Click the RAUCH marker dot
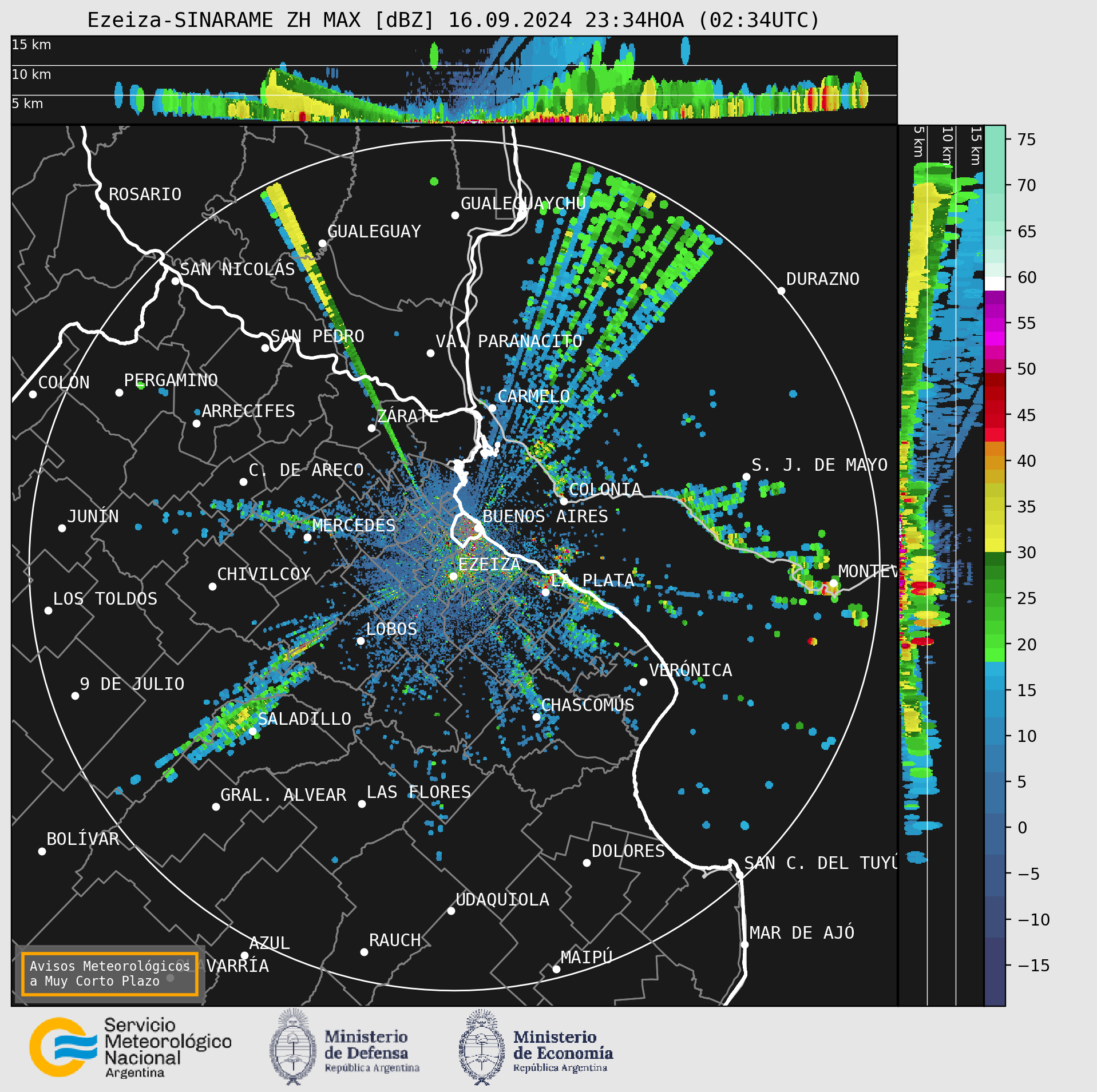This screenshot has height=1092, width=1097. pos(364,952)
